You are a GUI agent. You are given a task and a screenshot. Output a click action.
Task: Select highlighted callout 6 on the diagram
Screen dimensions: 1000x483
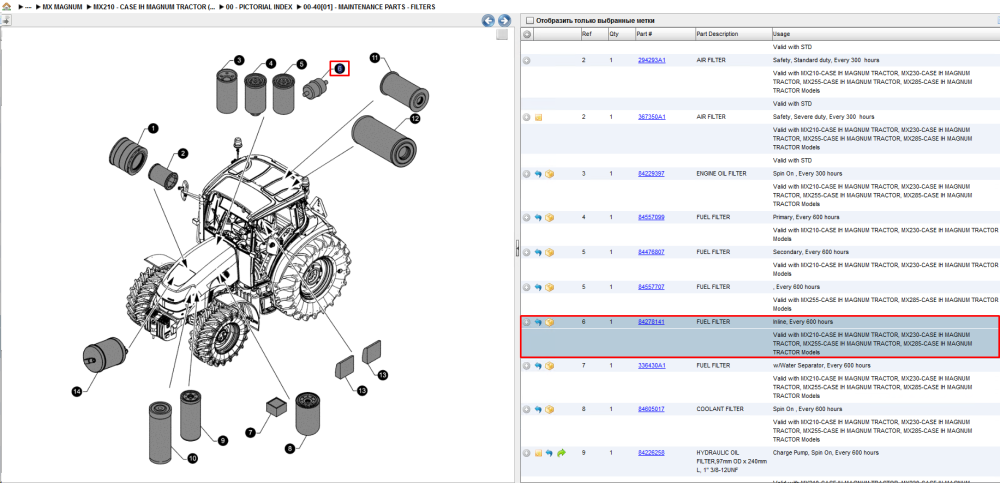340,68
